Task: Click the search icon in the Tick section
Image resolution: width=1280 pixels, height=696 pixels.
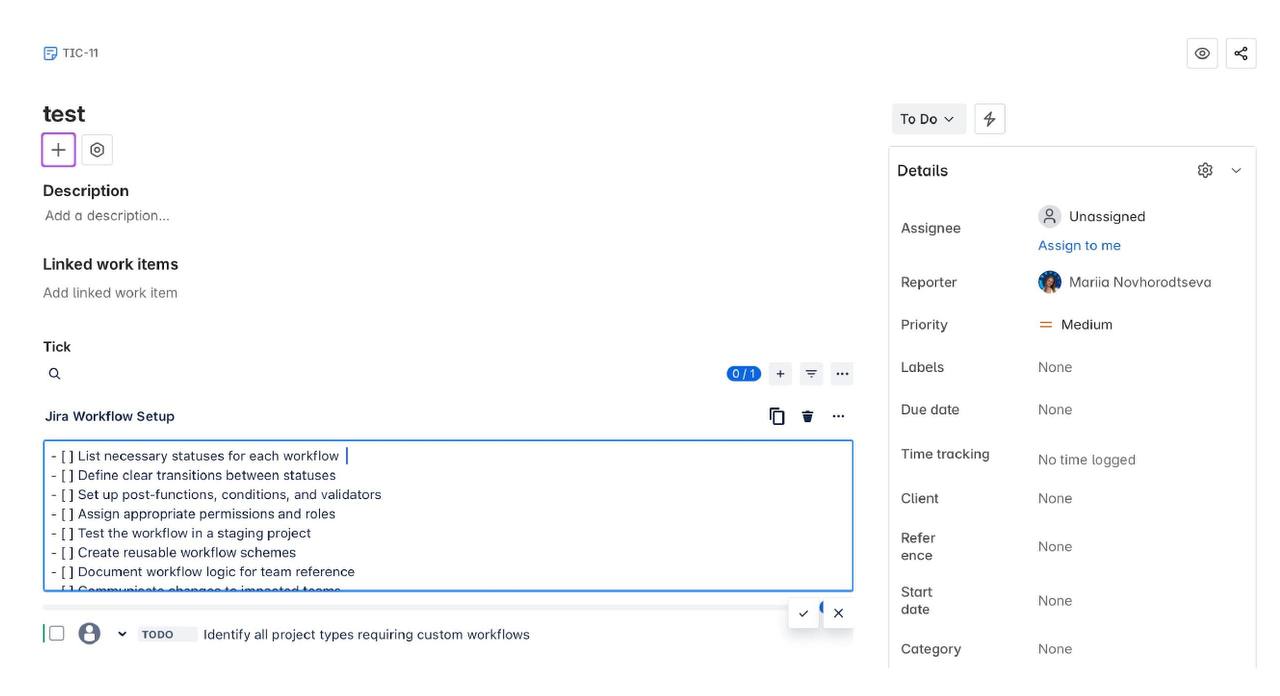Action: tap(55, 374)
